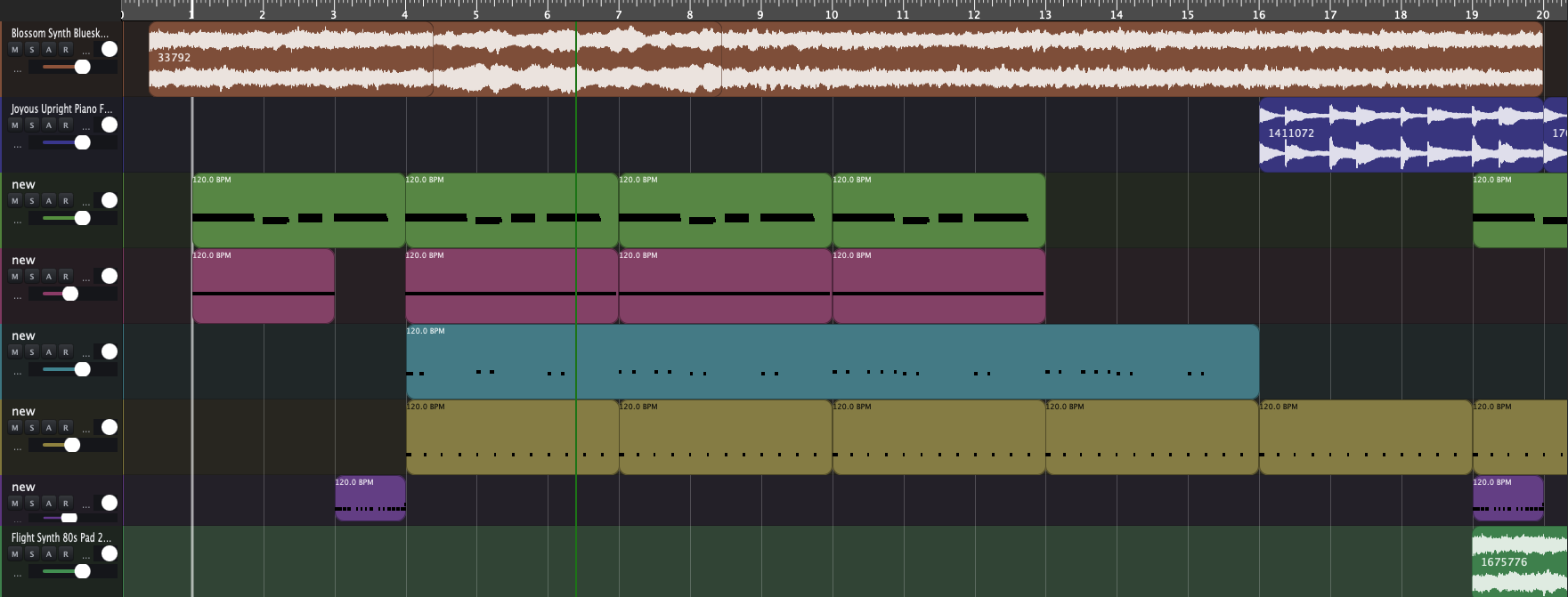Select the magenta MIDI clip starting at bar 1

click(264, 286)
